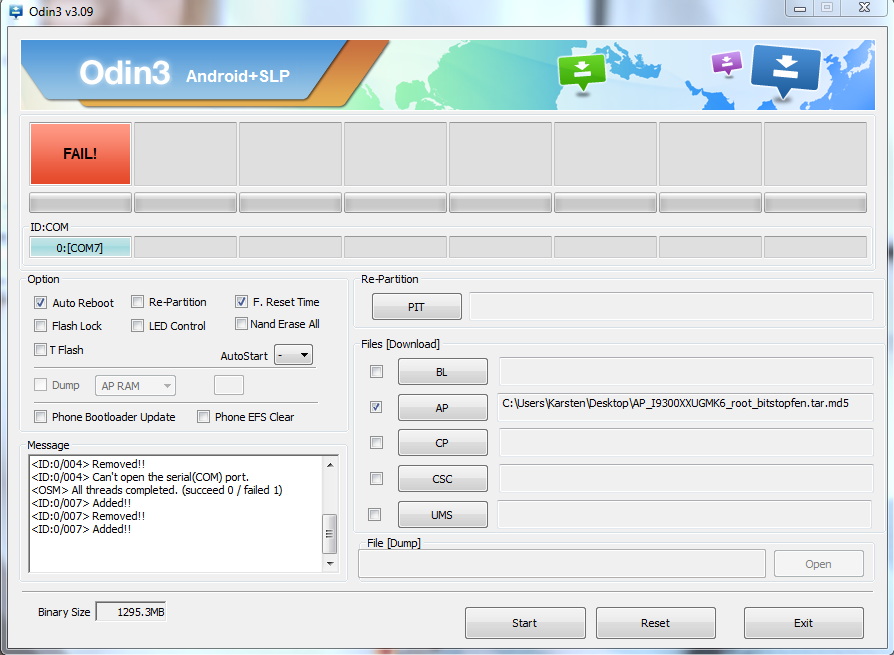Click the File Dump path field
Image resolution: width=894 pixels, height=655 pixels.
click(562, 564)
